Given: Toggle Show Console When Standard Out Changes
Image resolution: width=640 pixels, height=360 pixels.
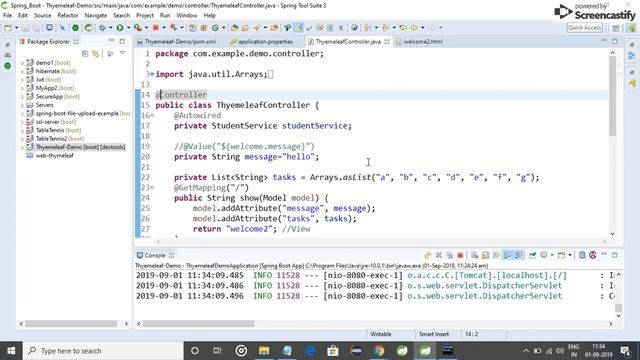Looking at the screenshot, I should tap(507, 255).
